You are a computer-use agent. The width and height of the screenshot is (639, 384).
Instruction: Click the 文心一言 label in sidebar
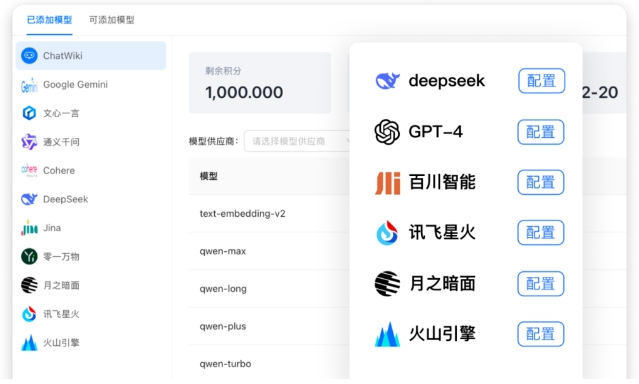tap(61, 113)
